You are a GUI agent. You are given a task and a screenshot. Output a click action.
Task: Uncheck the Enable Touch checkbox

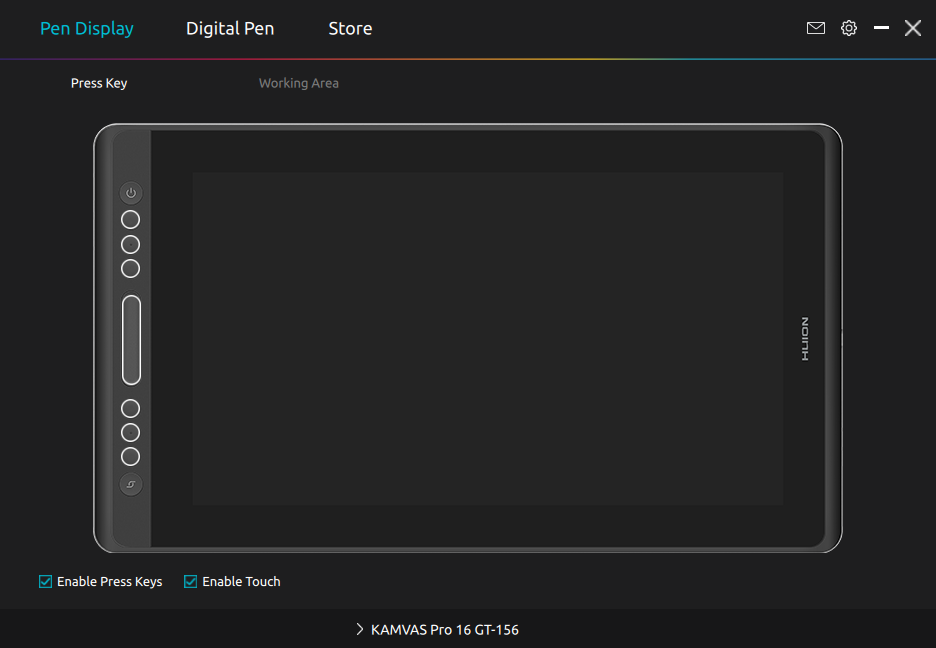pyautogui.click(x=190, y=581)
